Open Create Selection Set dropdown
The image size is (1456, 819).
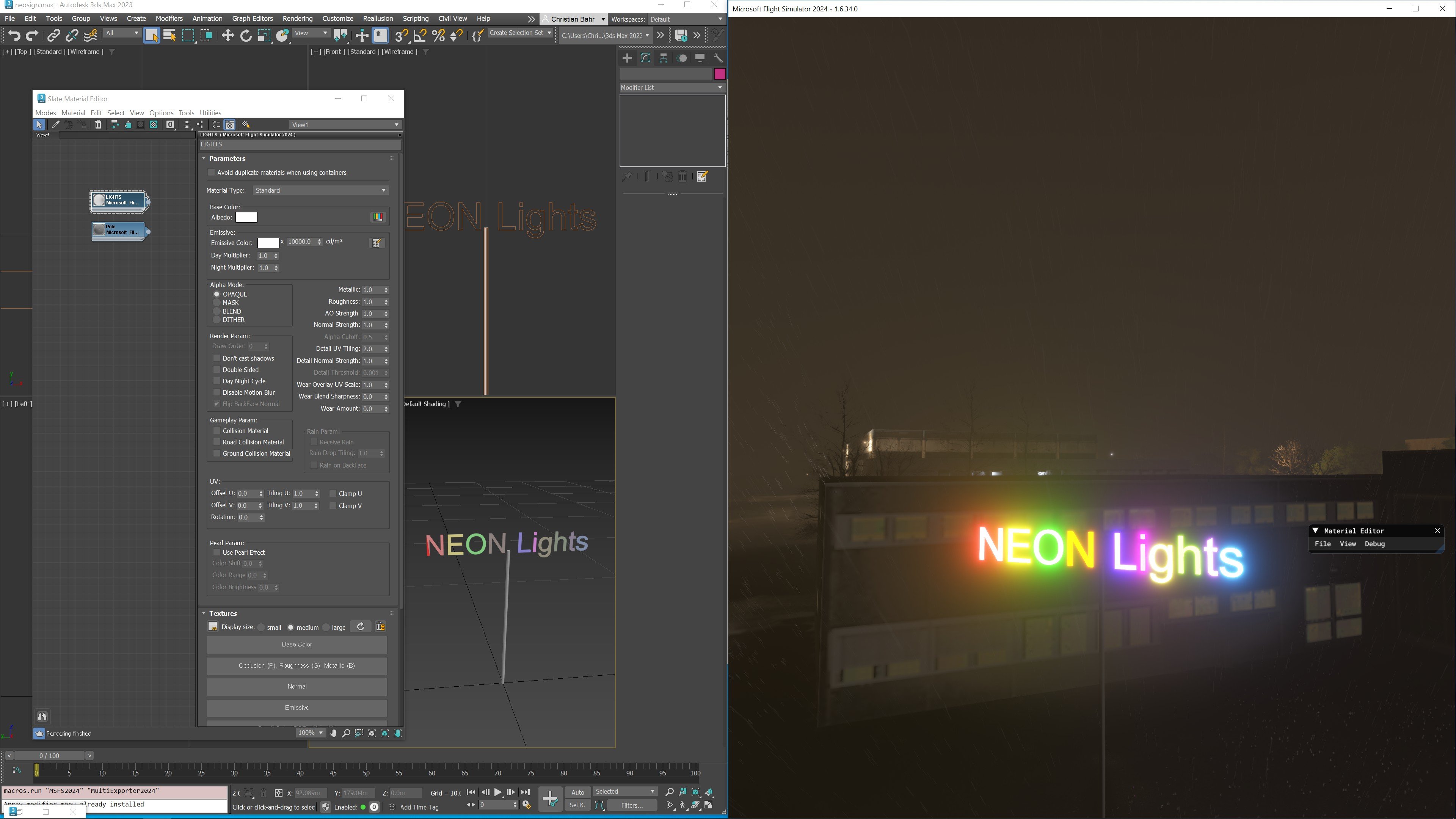coord(520,33)
